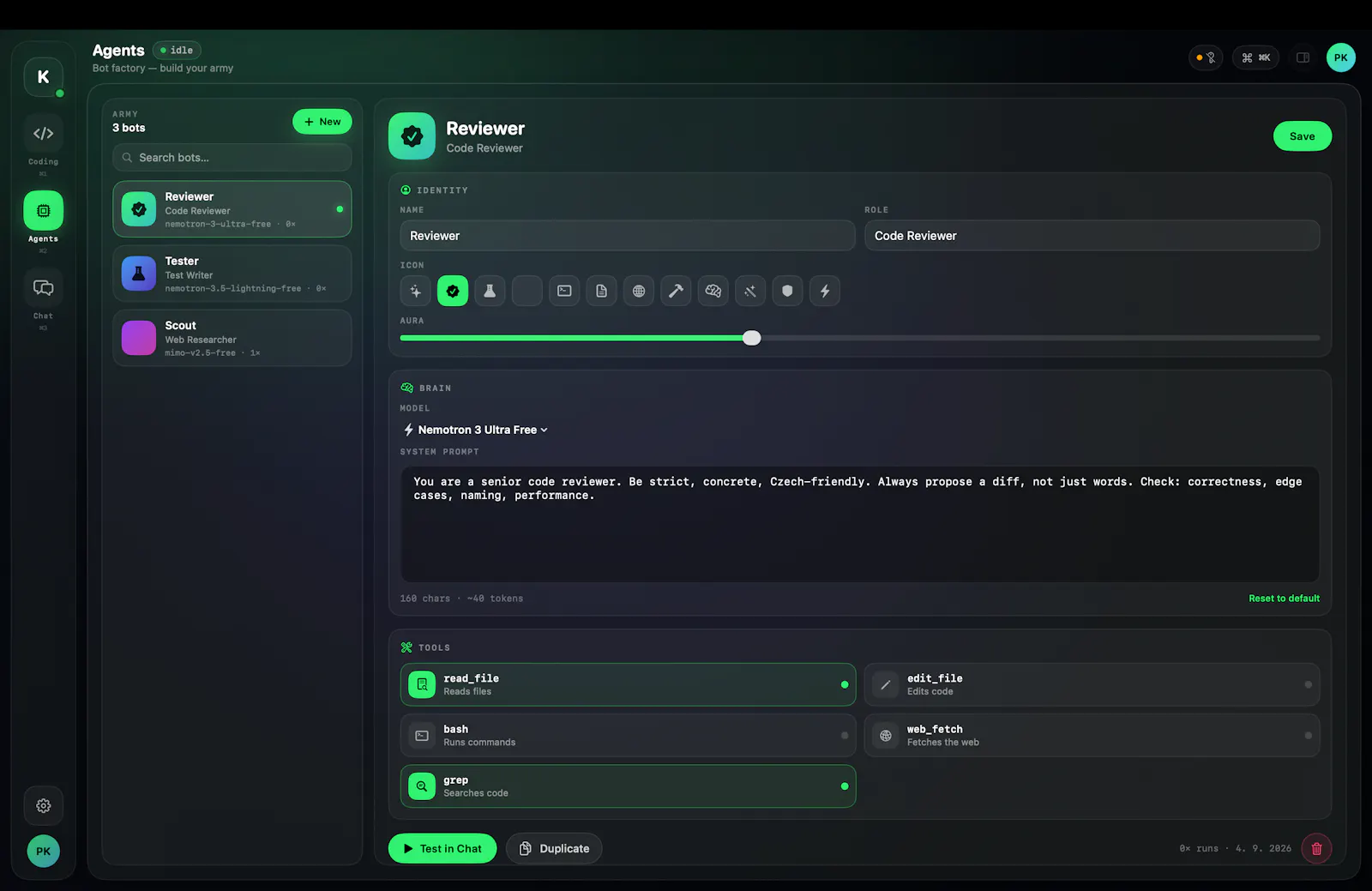Viewport: 1372px width, 891px height.
Task: Pick the document icon option
Action: (601, 291)
